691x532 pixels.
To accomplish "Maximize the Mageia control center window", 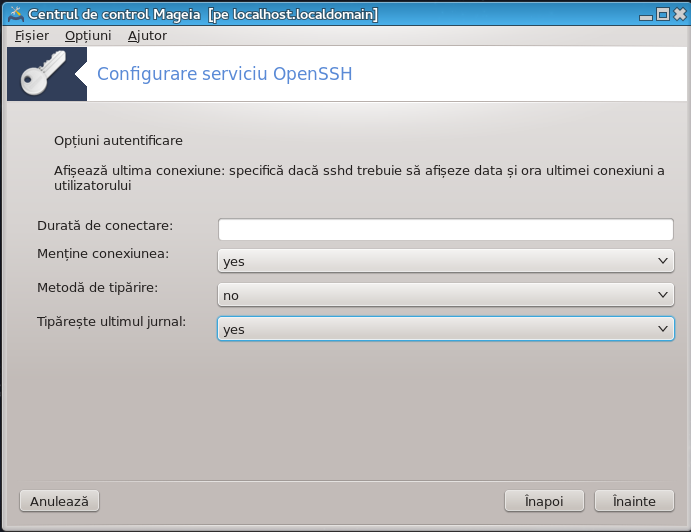I will click(x=663, y=15).
